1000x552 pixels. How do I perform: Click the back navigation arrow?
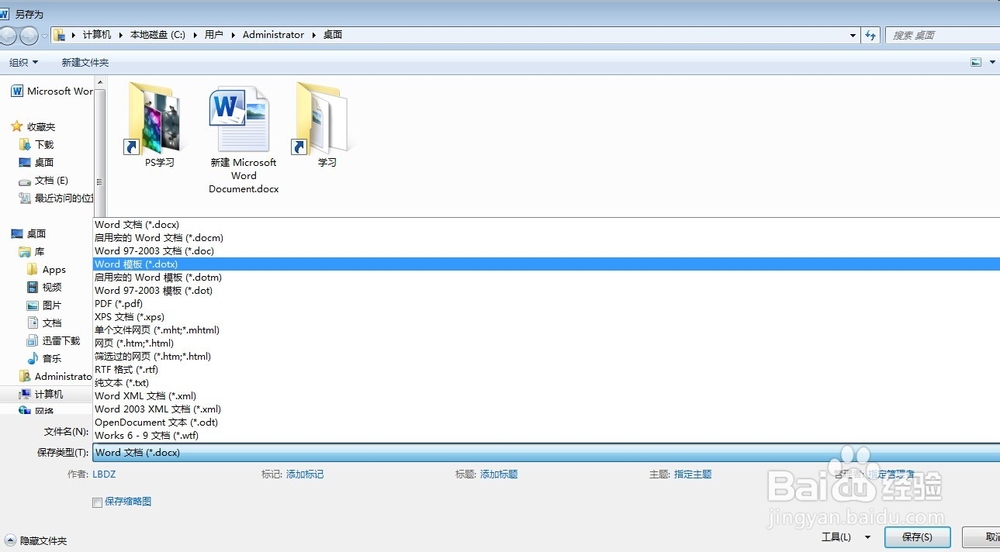click(x=7, y=36)
